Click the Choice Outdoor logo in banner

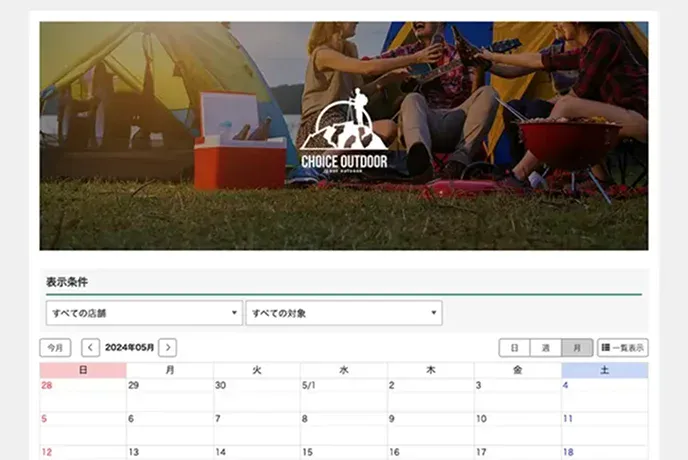tap(344, 130)
